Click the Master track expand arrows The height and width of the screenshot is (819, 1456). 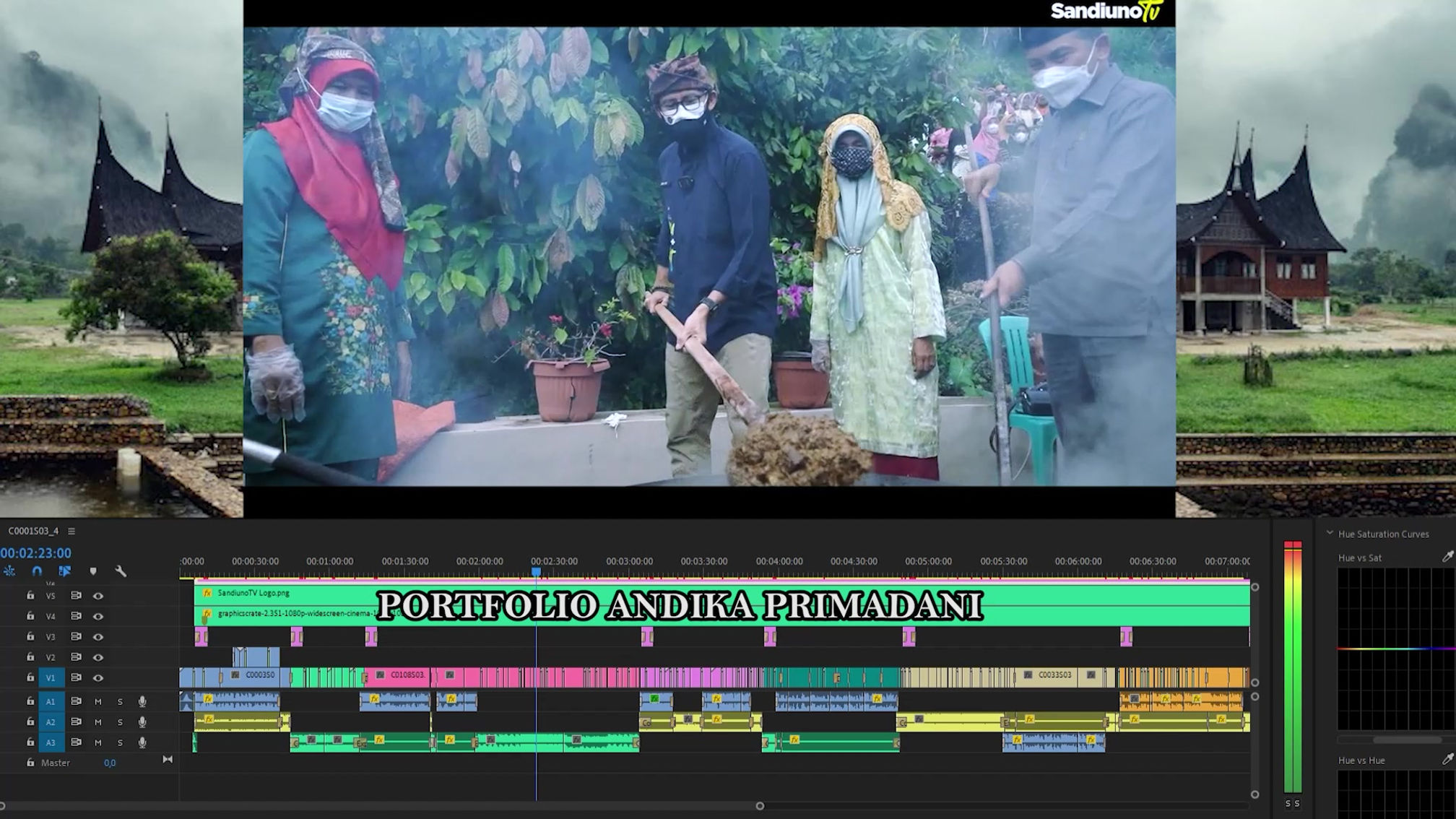tap(168, 760)
